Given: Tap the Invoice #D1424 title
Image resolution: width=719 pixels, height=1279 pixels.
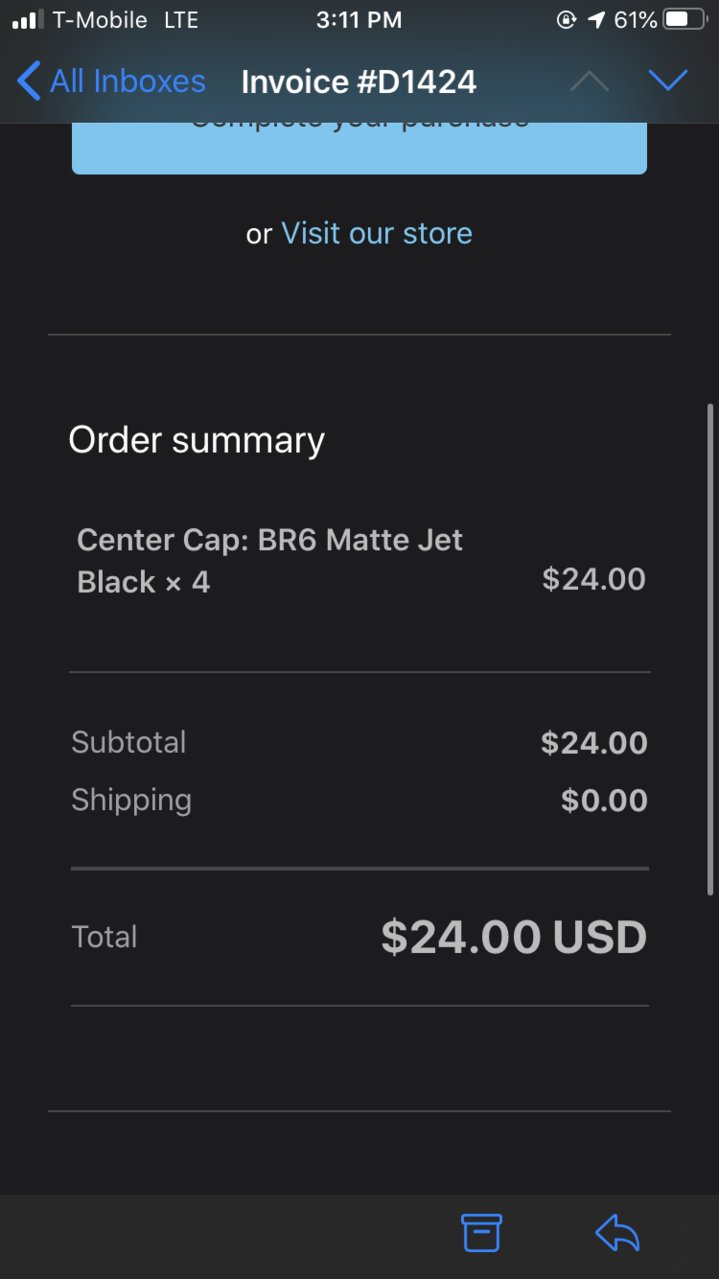Looking at the screenshot, I should tap(359, 81).
